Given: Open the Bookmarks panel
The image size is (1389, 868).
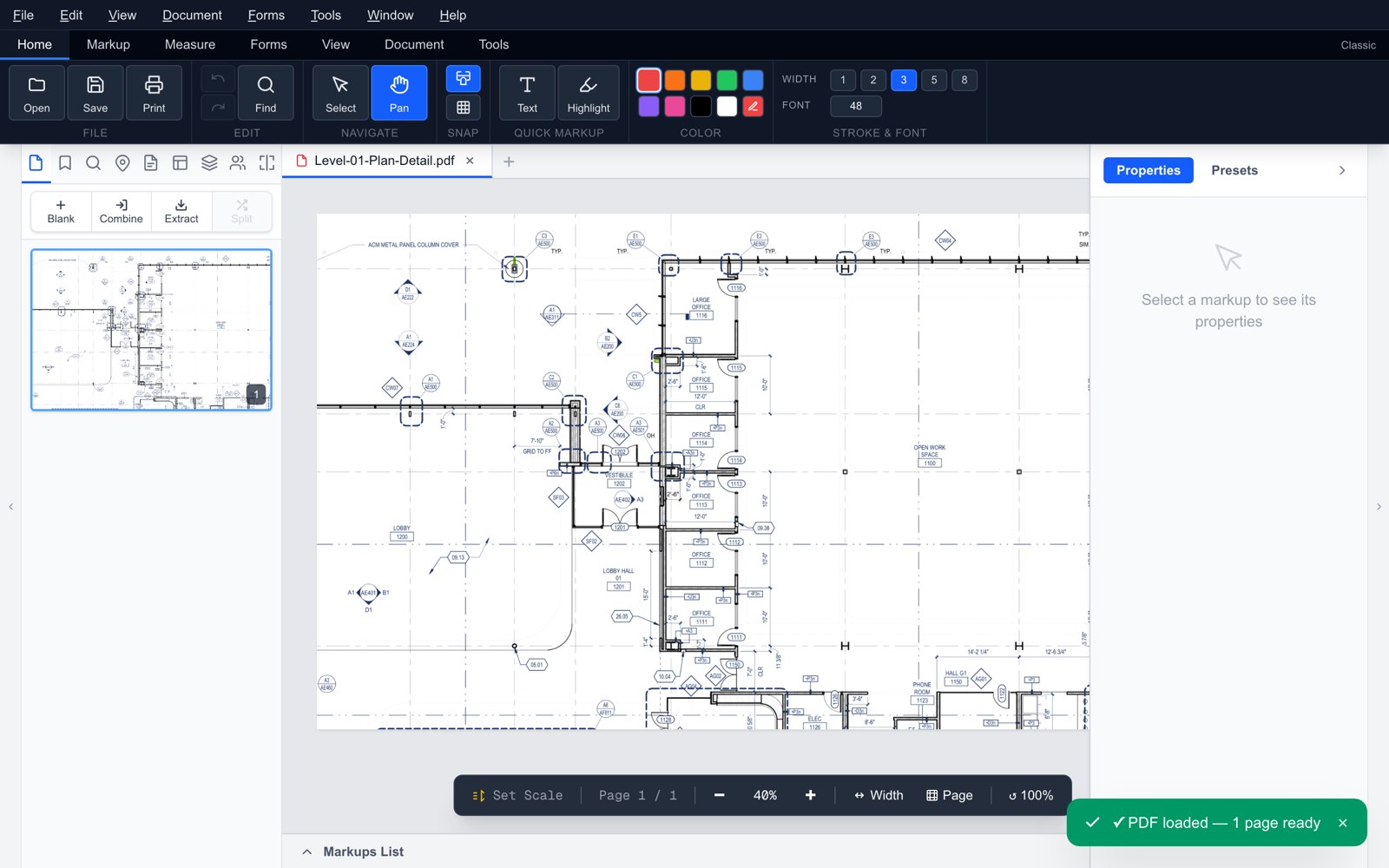Looking at the screenshot, I should point(65,163).
